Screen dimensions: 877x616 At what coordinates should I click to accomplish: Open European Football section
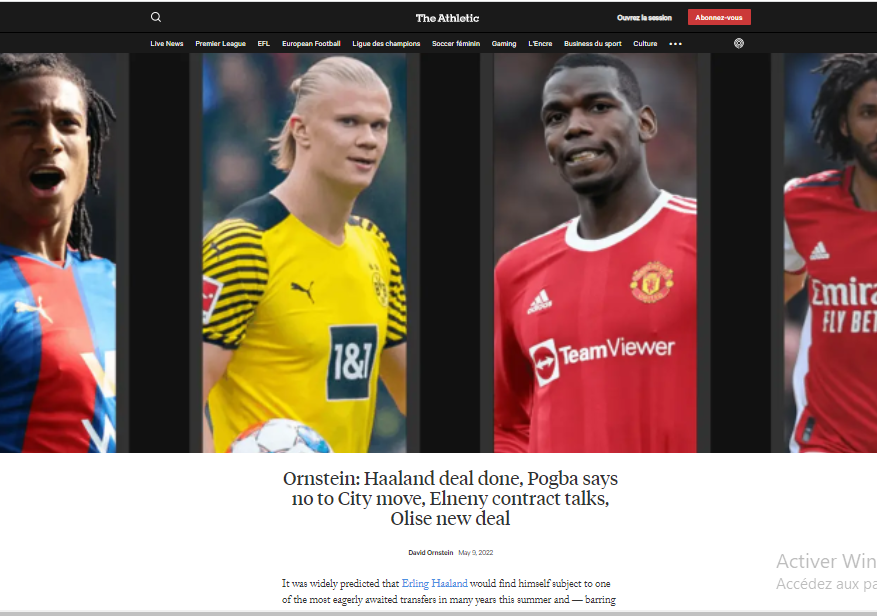311,44
